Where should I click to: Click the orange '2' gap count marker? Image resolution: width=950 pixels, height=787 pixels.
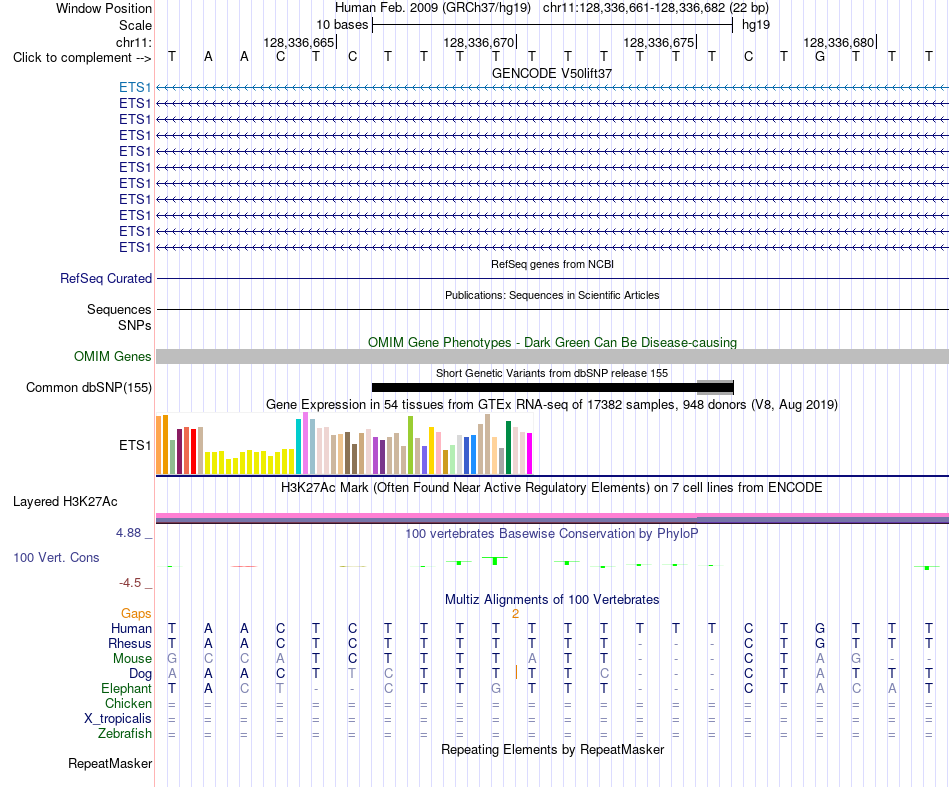pos(515,614)
